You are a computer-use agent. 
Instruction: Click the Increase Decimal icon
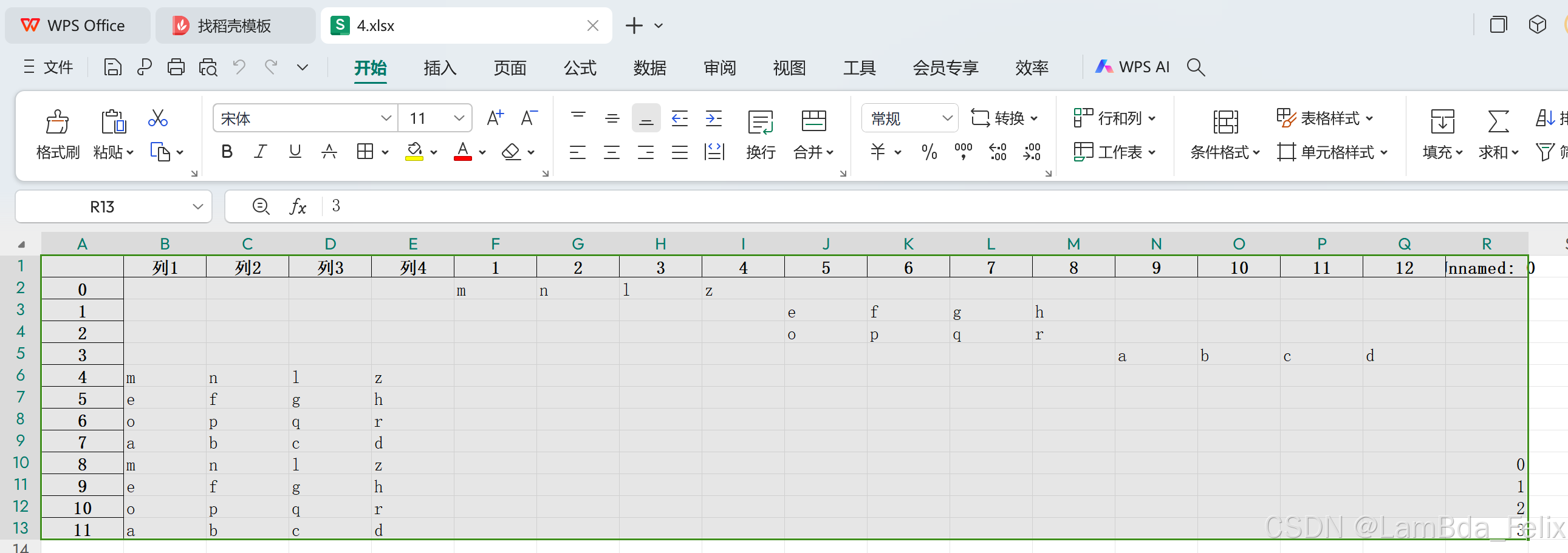[998, 152]
